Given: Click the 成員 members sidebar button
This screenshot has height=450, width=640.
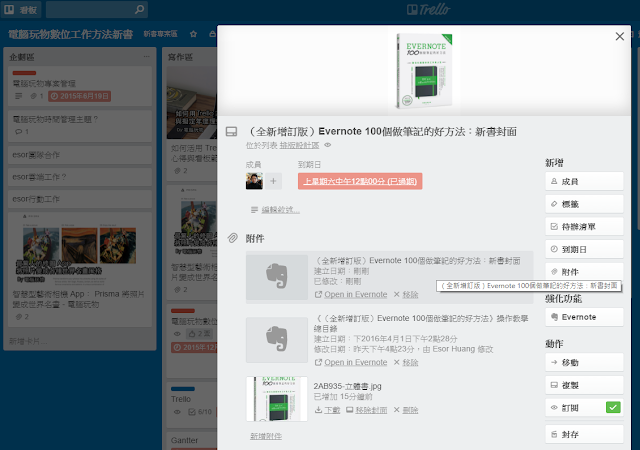Looking at the screenshot, I should [584, 181].
